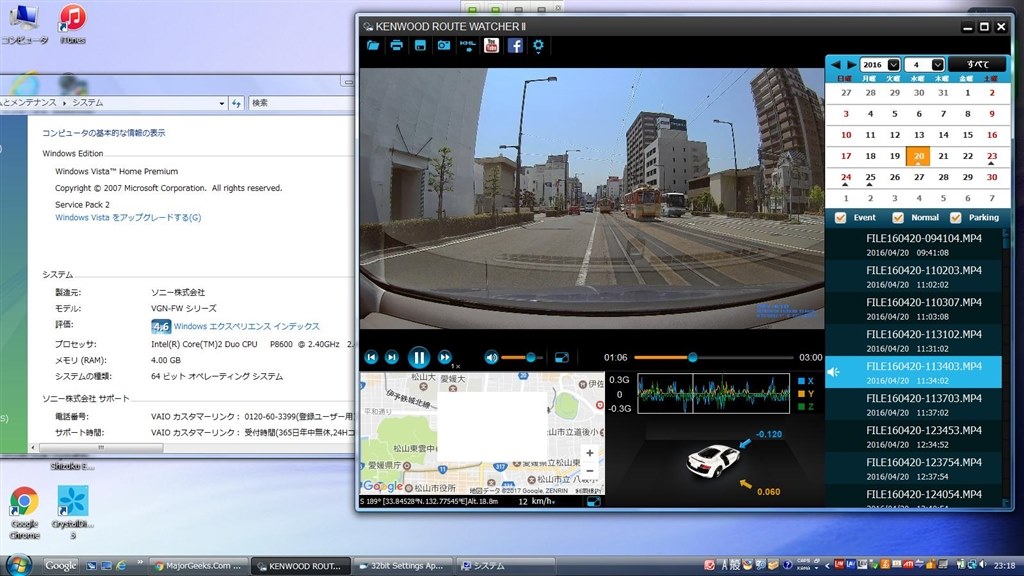
Task: Click the video seek bar at 01:06
Action: pos(691,357)
